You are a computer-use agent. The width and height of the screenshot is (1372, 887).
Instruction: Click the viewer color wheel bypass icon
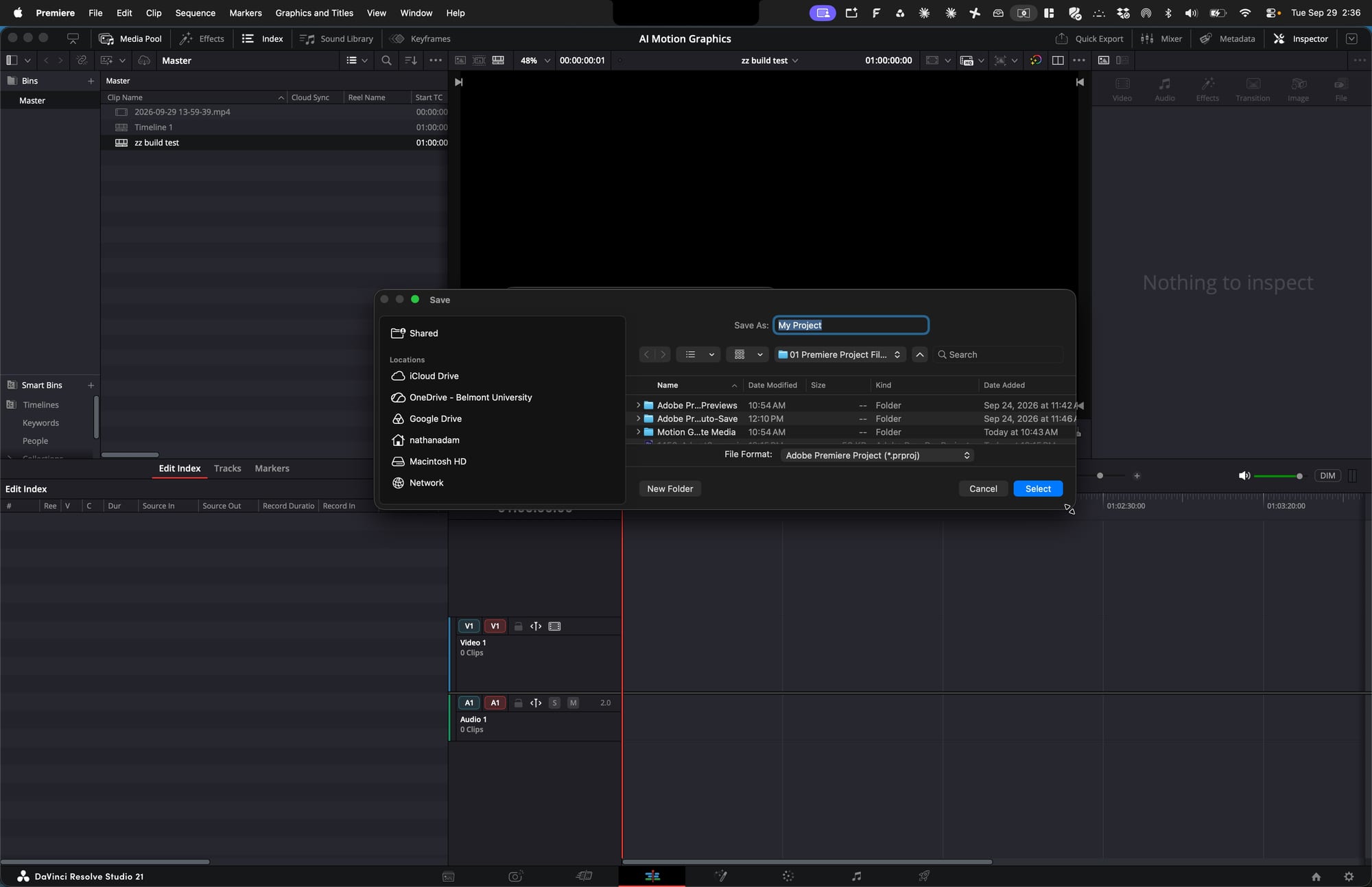(1036, 60)
